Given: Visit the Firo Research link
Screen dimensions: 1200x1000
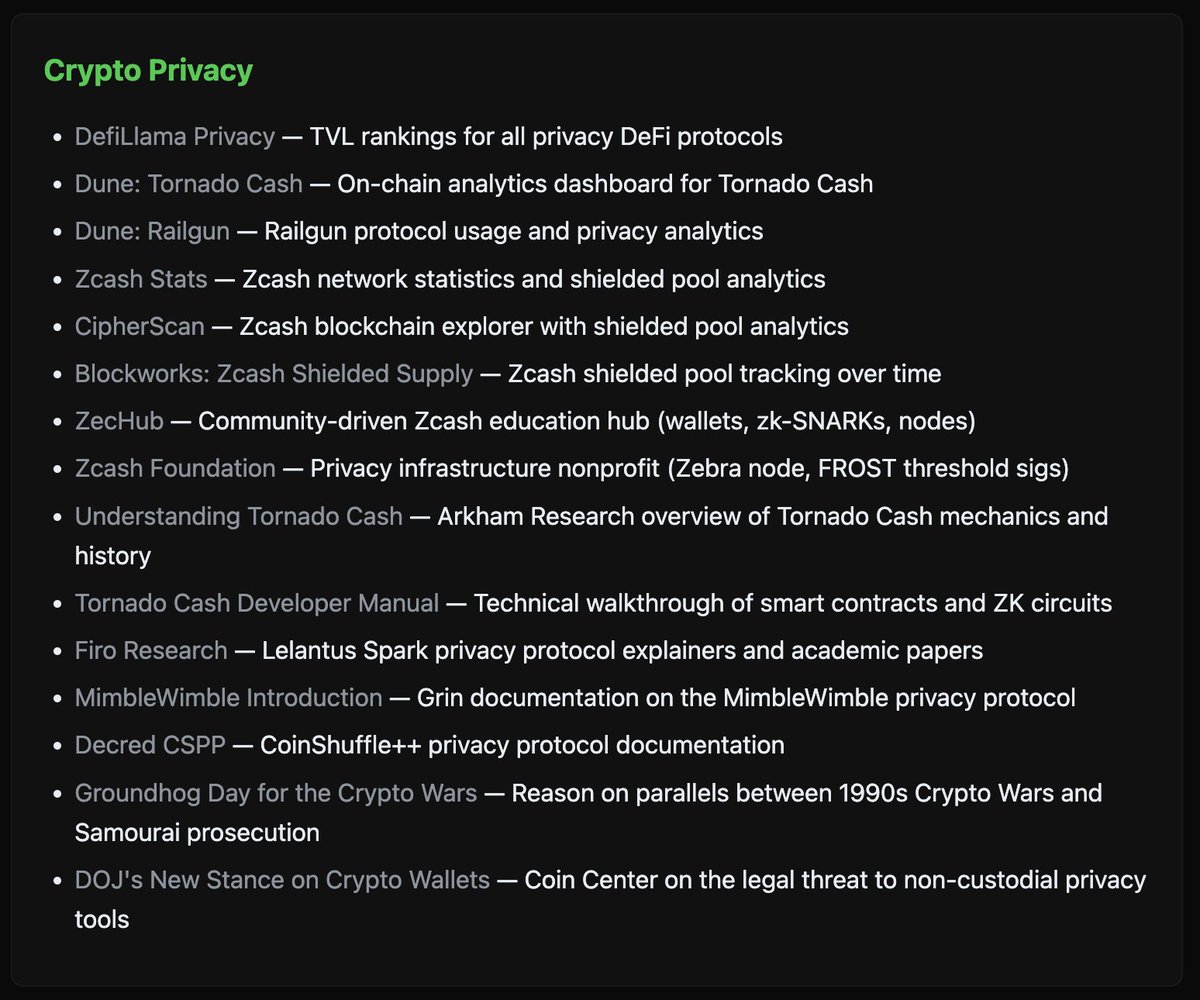Looking at the screenshot, I should [151, 650].
